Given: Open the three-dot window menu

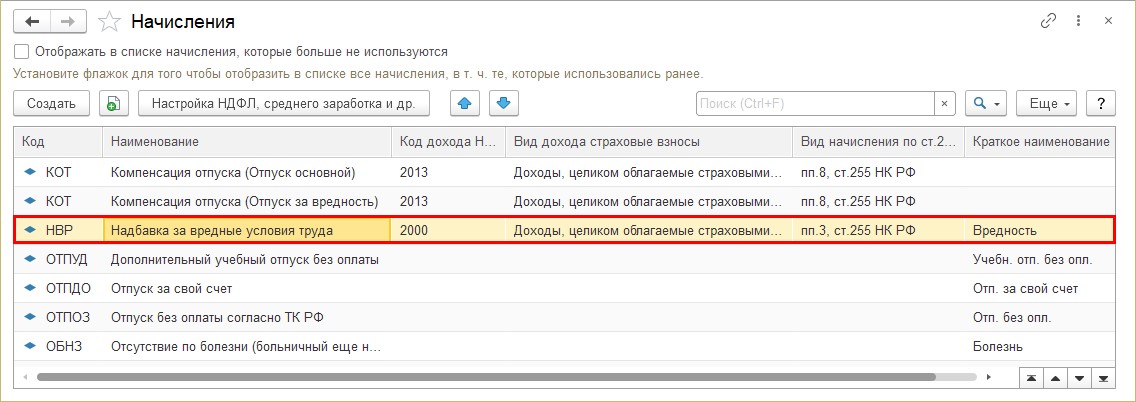Looking at the screenshot, I should click(x=1079, y=21).
